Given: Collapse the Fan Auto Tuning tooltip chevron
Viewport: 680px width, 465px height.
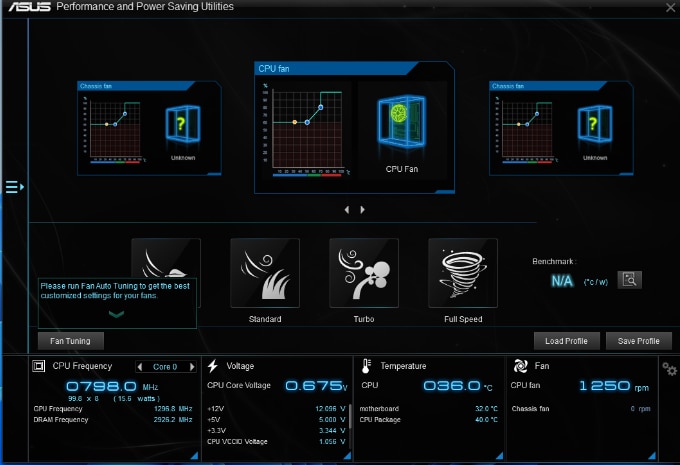Looking at the screenshot, I should coord(116,314).
